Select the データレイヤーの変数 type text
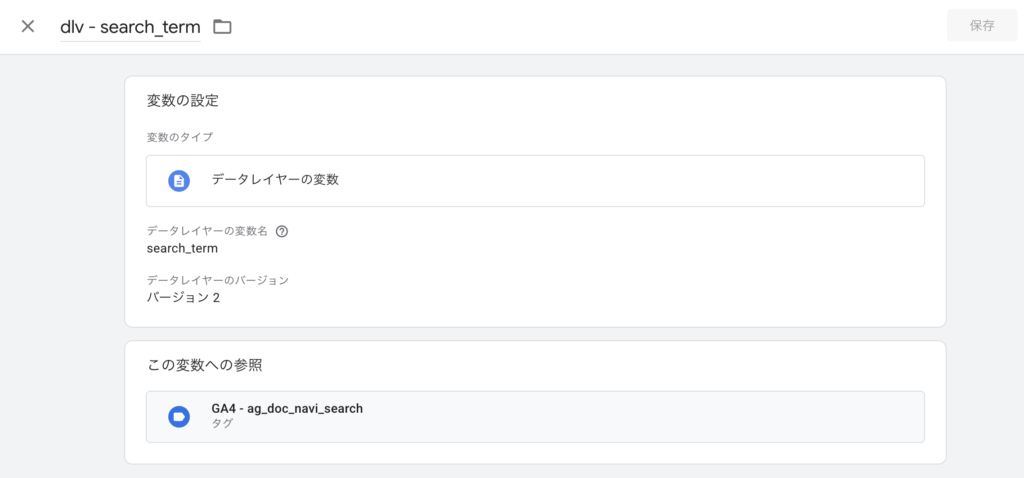The width and height of the screenshot is (1024, 478). click(x=275, y=180)
